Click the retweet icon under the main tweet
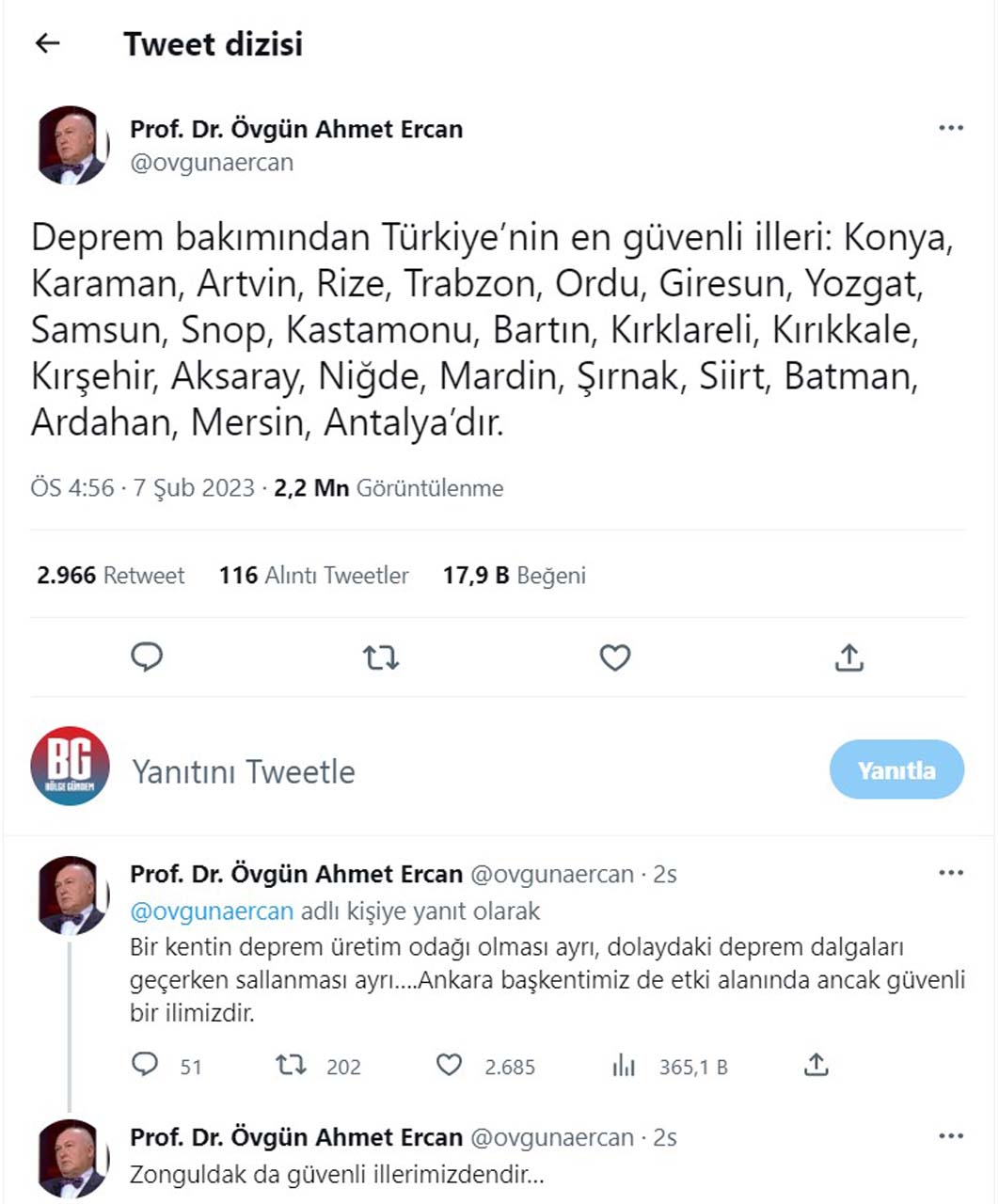Screen dimensions: 999x1204 (380, 657)
